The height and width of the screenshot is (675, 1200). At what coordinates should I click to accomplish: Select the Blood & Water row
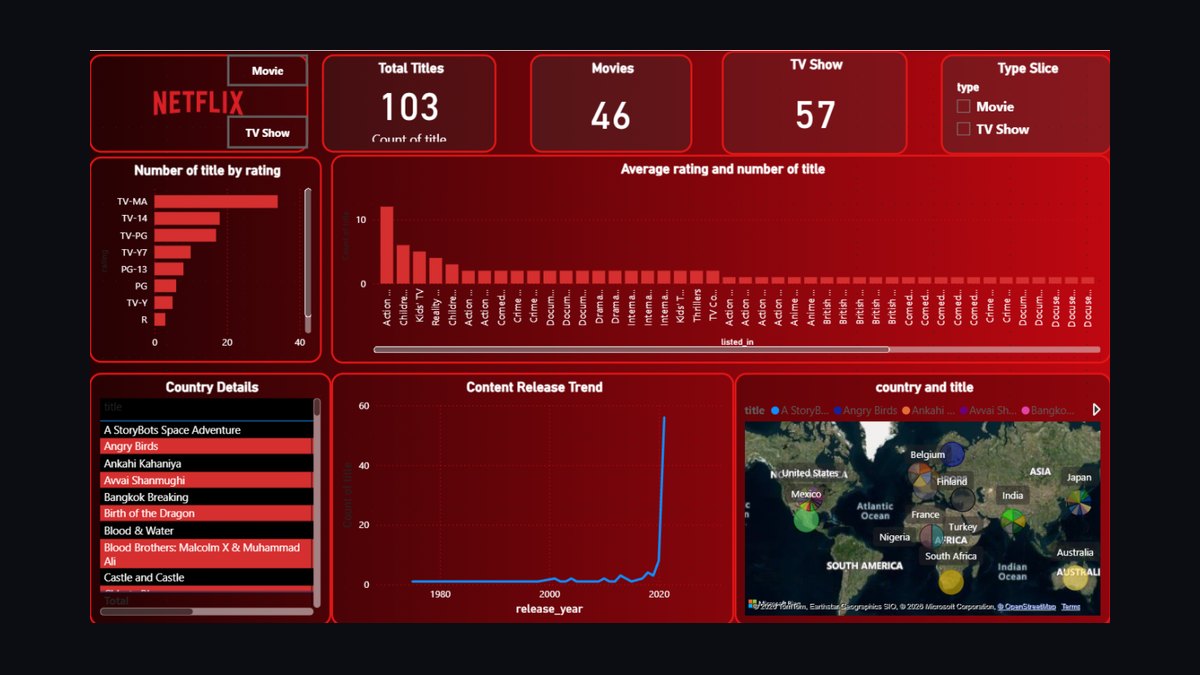click(206, 530)
